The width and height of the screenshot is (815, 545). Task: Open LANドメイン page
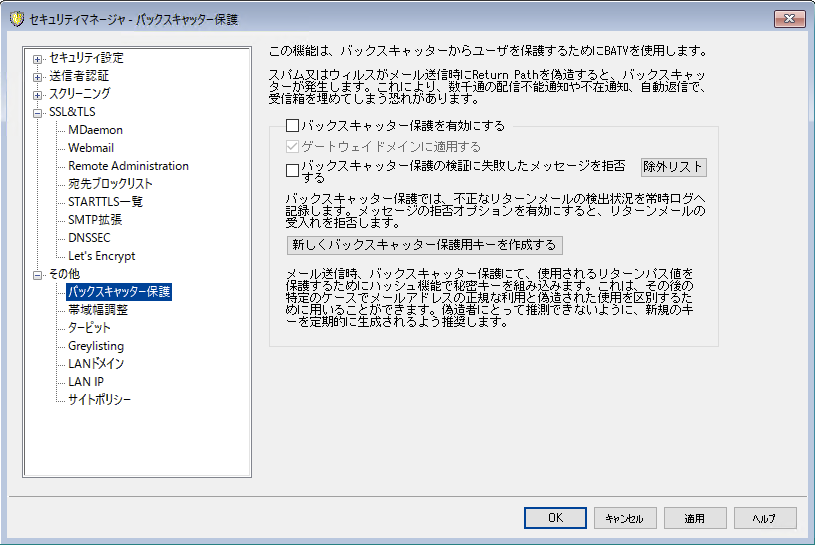tap(96, 364)
